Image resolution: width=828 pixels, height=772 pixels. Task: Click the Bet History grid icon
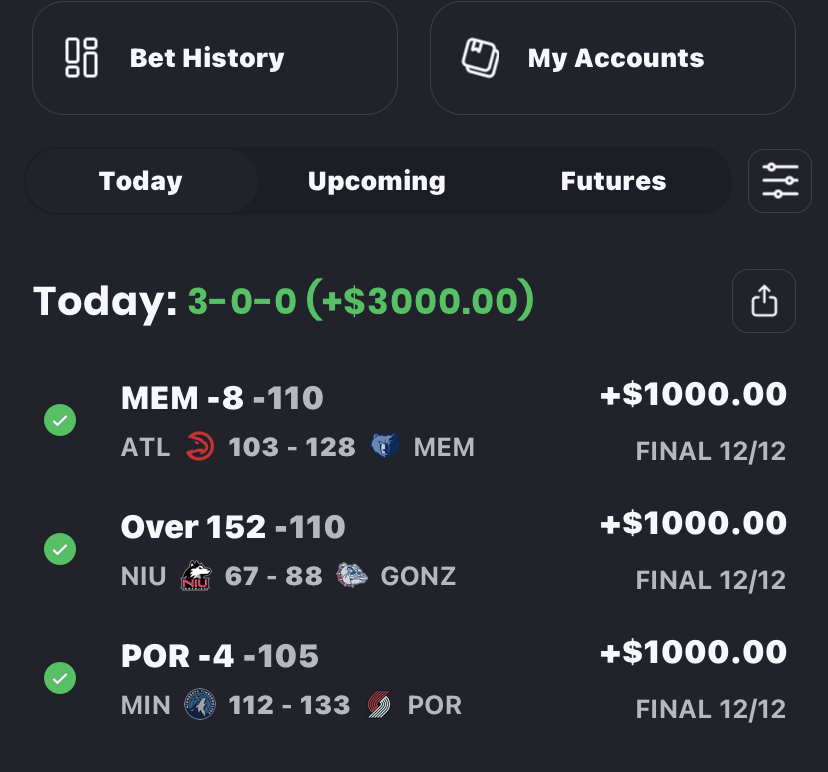point(81,58)
